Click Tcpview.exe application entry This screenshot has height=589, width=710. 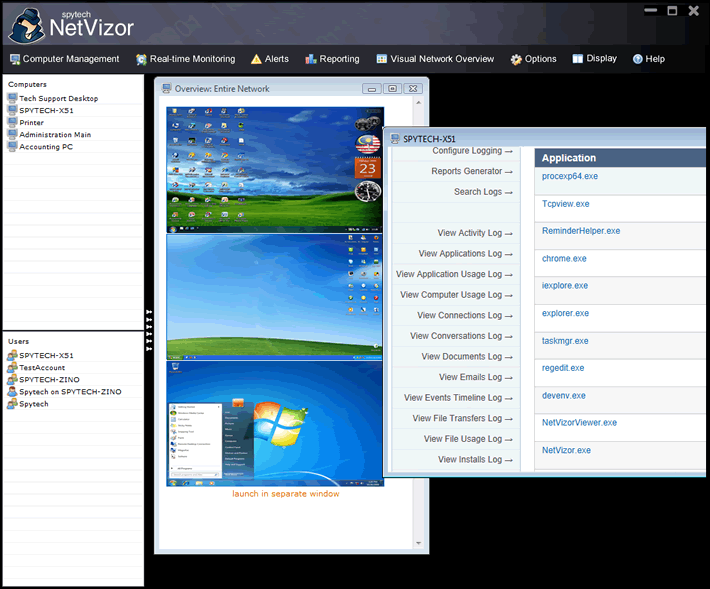click(x=566, y=204)
